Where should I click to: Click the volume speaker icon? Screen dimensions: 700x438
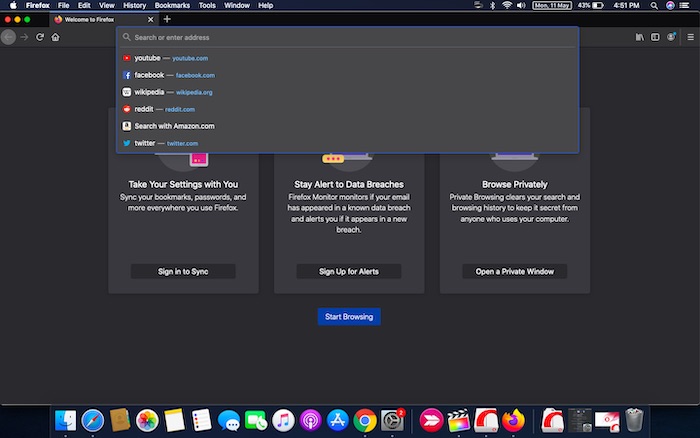pos(521,5)
